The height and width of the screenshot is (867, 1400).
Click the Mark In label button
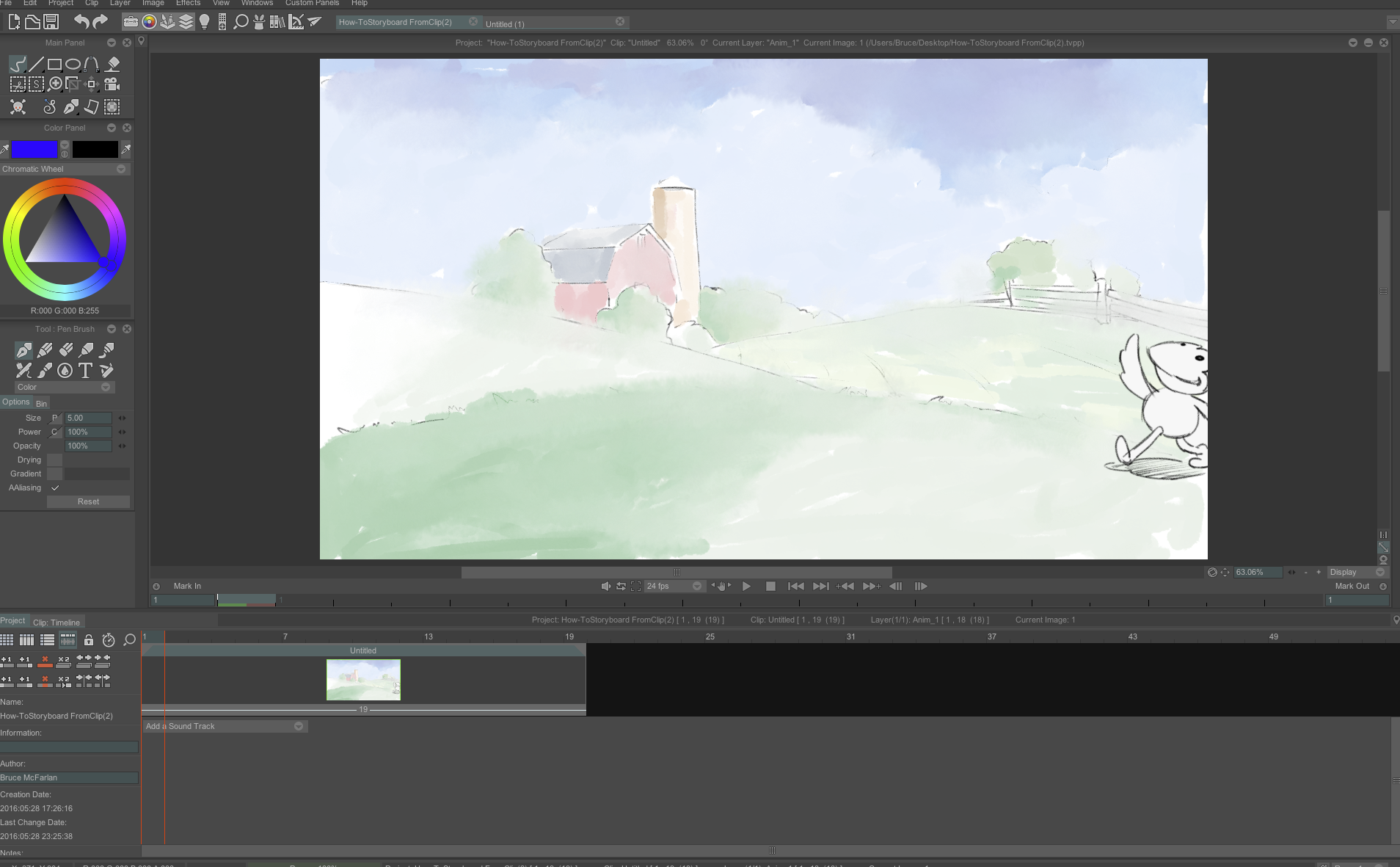coord(187,586)
